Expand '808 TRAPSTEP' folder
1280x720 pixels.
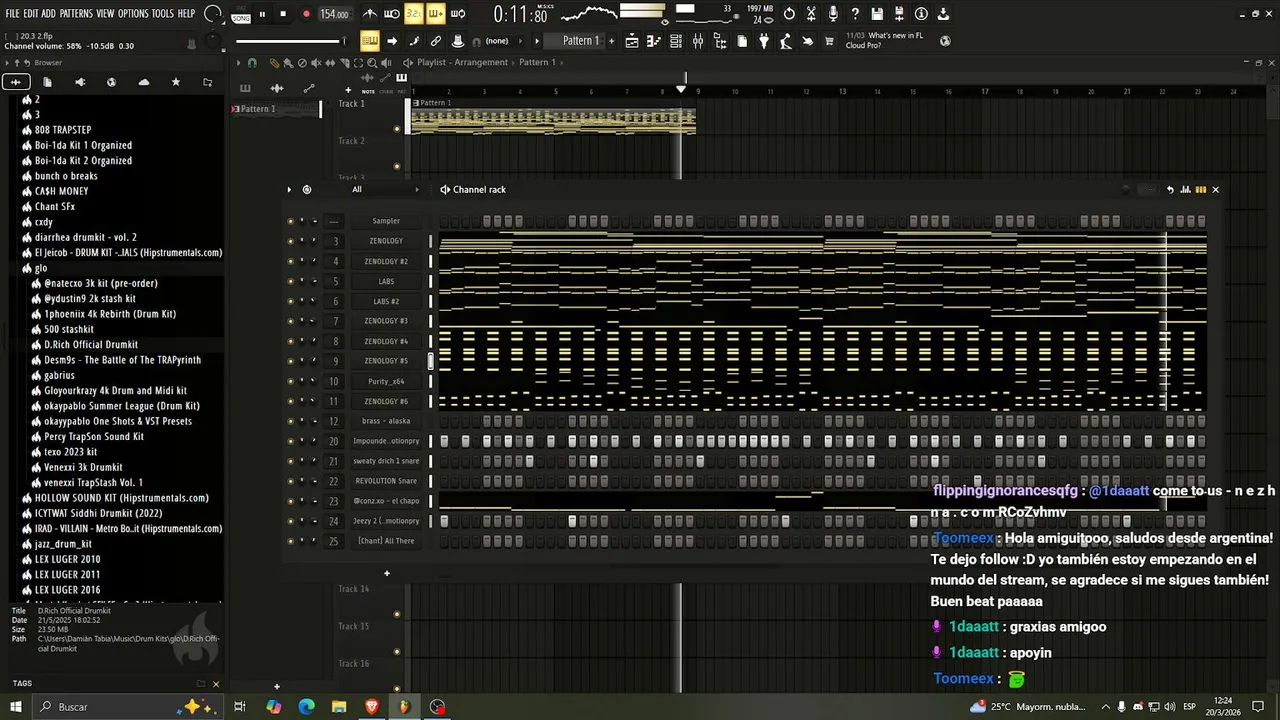coord(62,130)
